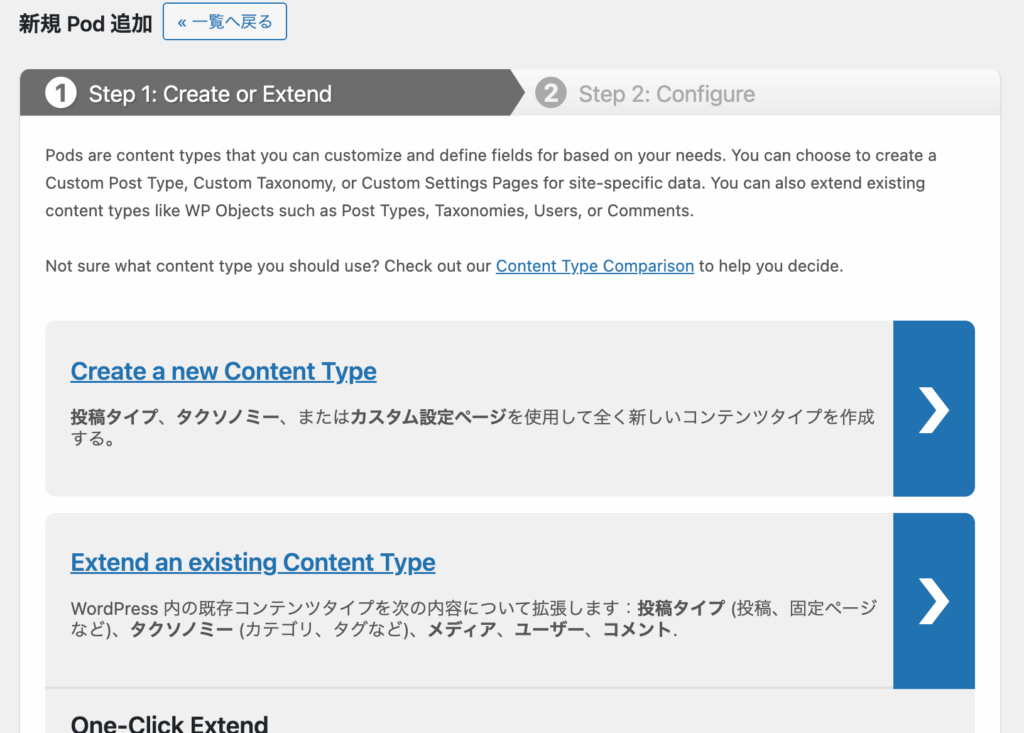Screen dimensions: 1024x733
Task: Select the Step 1: Create or Extend tab label
Action: click(210, 95)
